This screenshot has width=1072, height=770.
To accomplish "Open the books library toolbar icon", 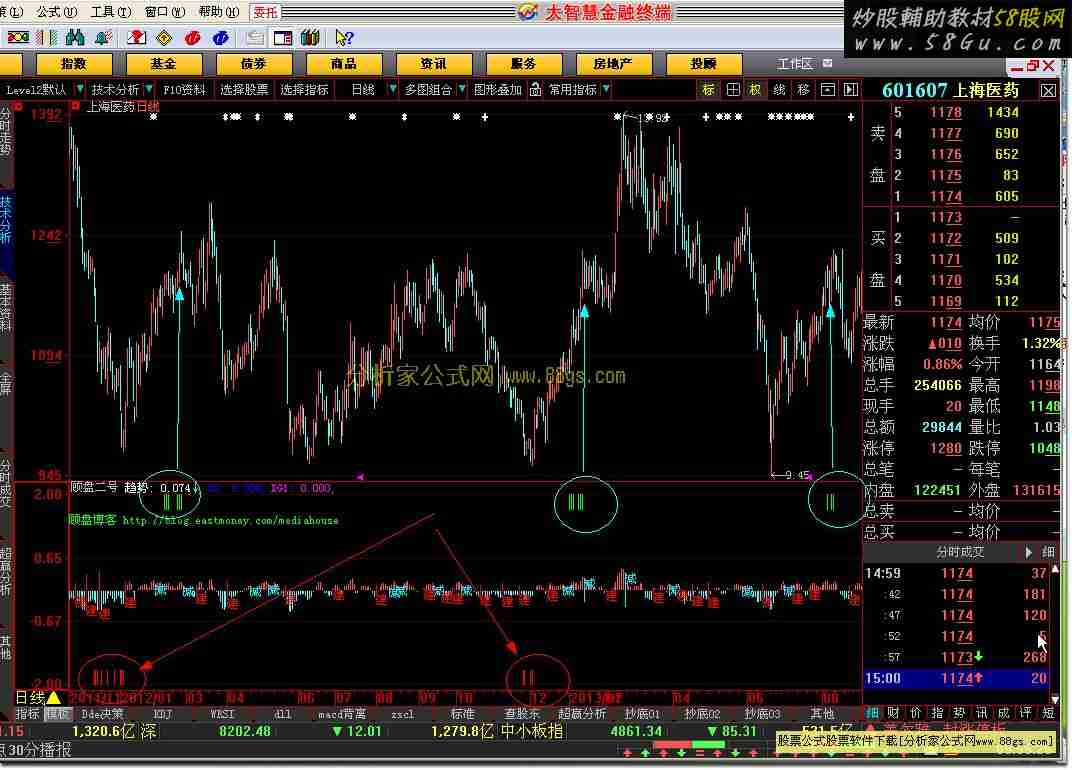I will coord(310,38).
